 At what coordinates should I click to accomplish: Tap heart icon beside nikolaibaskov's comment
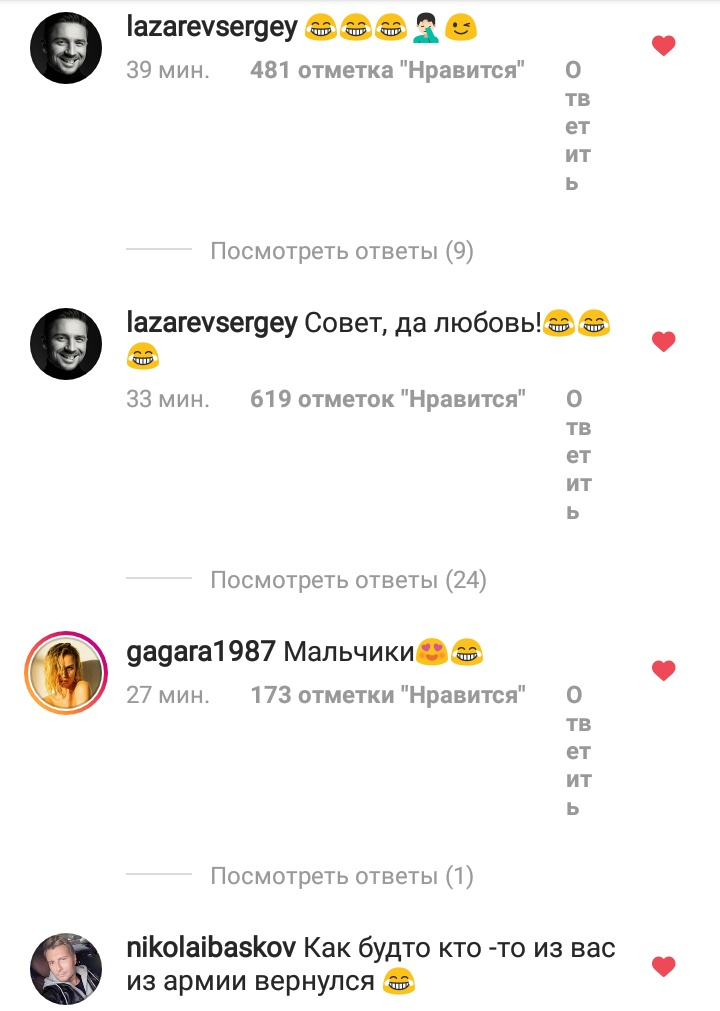[x=663, y=966]
